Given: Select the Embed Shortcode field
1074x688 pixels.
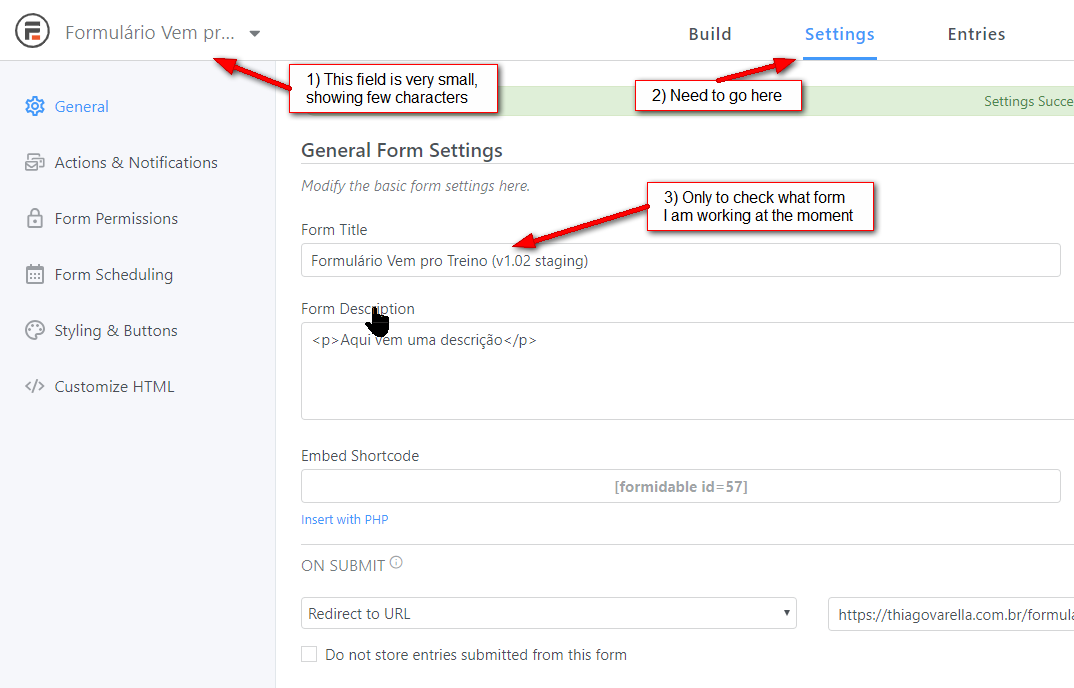Looking at the screenshot, I should tap(680, 487).
